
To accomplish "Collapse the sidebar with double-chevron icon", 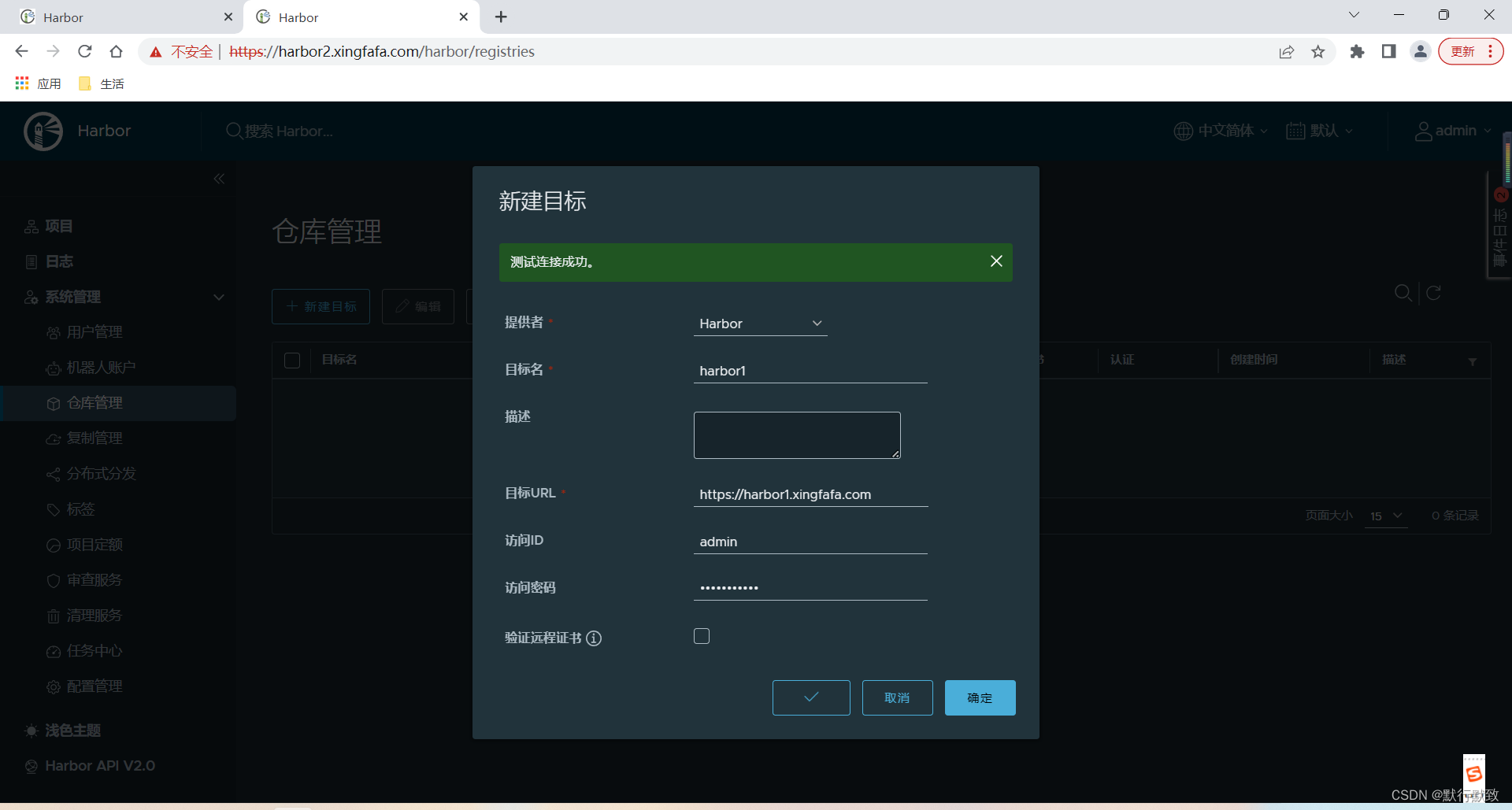I will [x=219, y=179].
